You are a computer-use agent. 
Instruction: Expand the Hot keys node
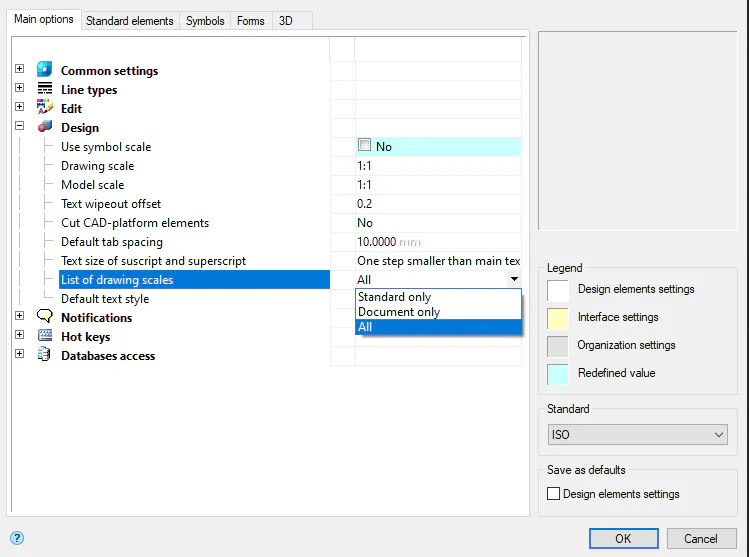(x=20, y=334)
